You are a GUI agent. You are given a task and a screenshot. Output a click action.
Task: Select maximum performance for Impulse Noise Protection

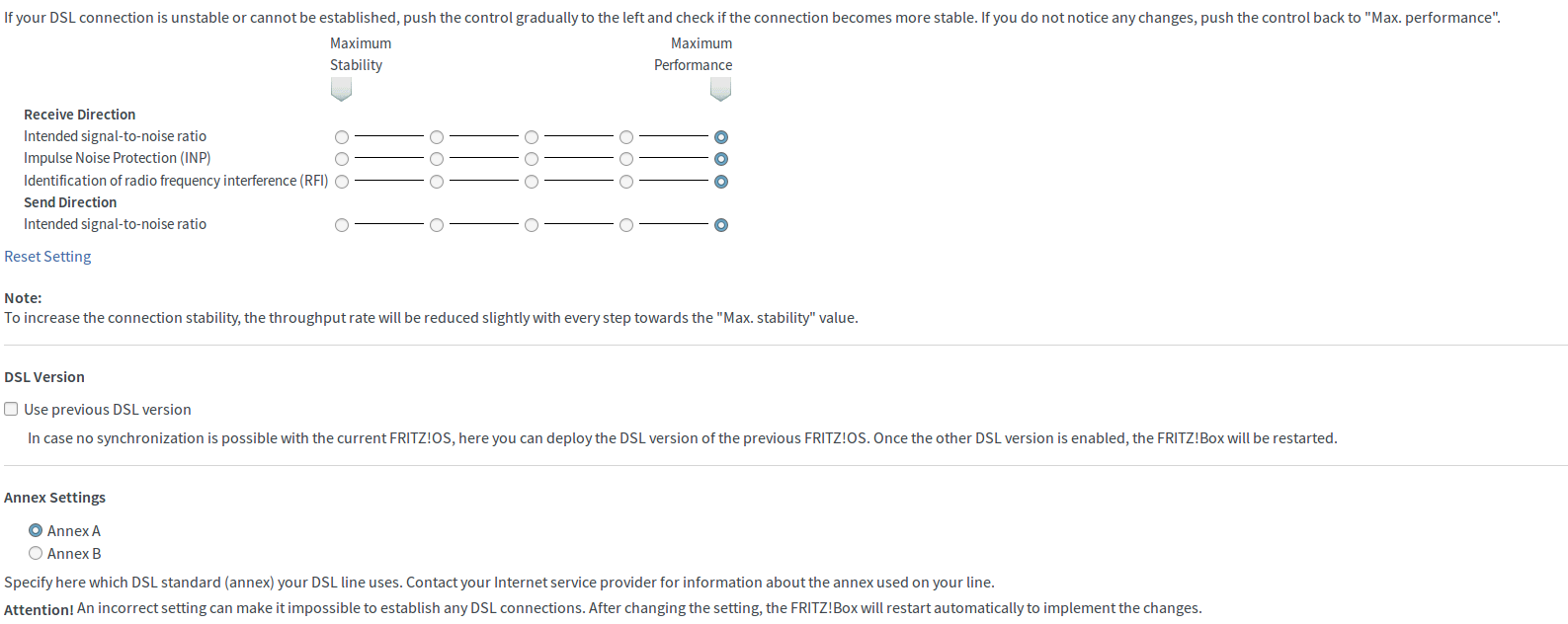point(721,159)
